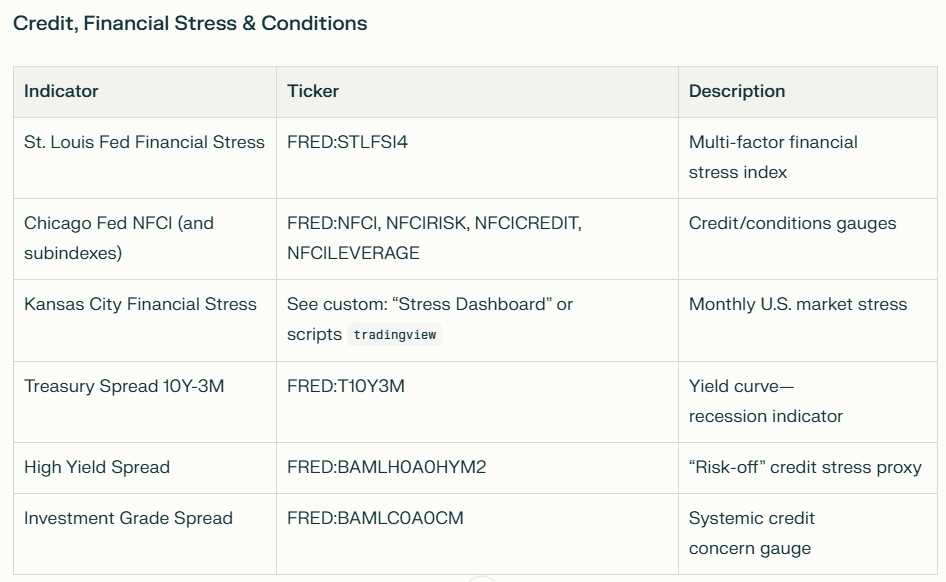Screen dimensions: 946x582
Task: Click the Chicago Fed NFCI indicator cell
Action: point(119,238)
